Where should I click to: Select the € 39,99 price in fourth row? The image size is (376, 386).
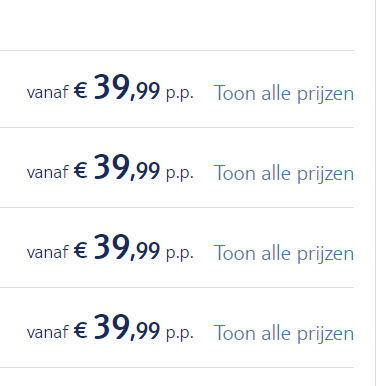pos(117,328)
